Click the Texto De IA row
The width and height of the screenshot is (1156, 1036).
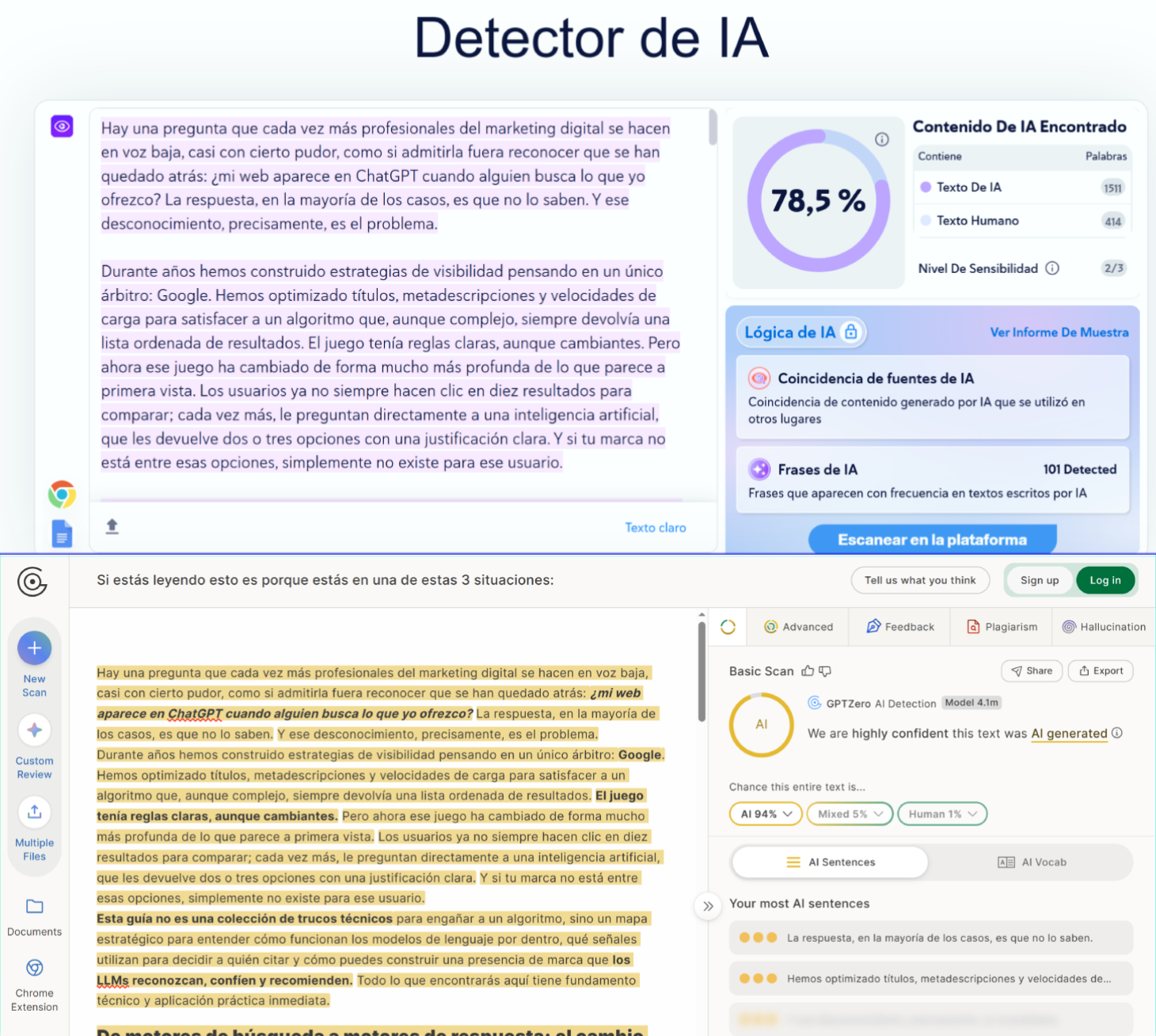[x=1022, y=188]
